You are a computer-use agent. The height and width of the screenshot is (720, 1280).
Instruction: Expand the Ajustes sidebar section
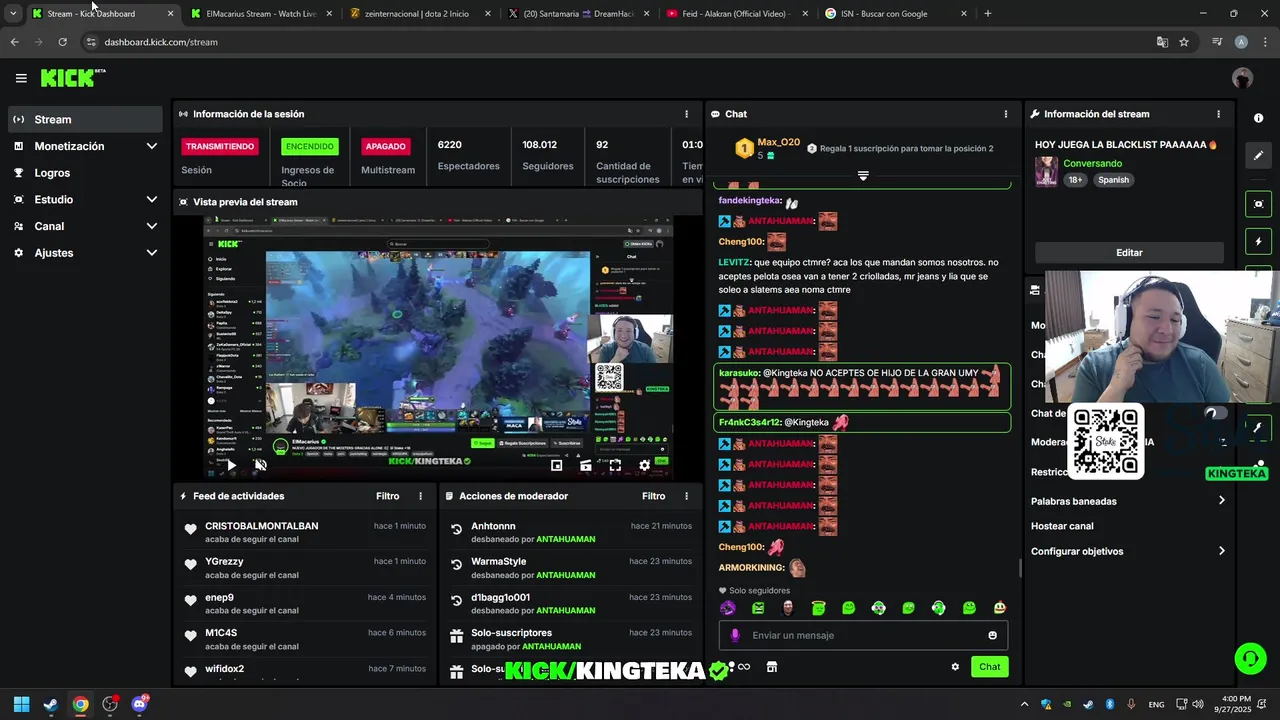[x=152, y=253]
